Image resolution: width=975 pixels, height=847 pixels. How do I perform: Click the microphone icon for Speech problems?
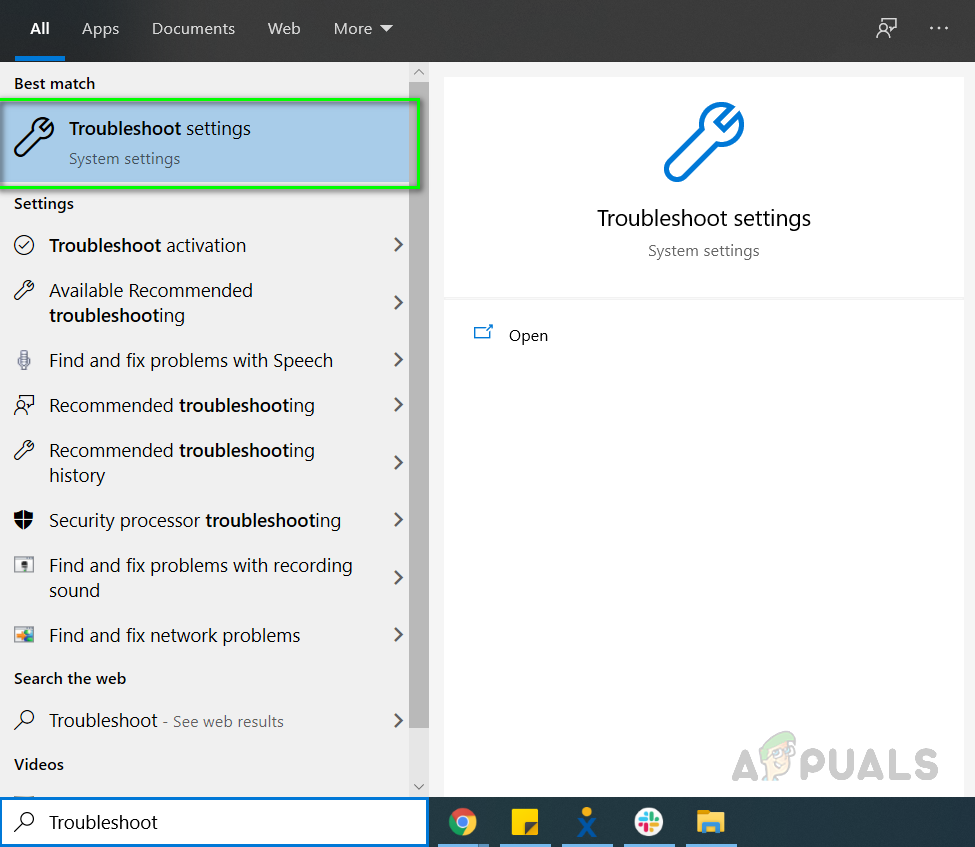tap(24, 360)
